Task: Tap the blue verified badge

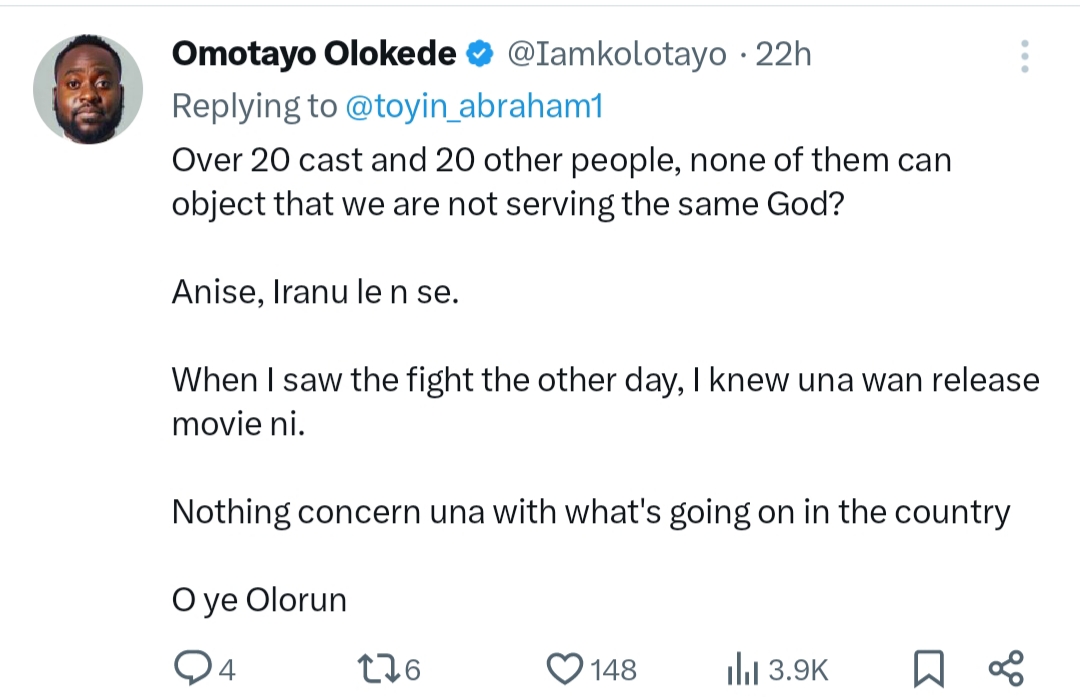Action: coord(481,55)
